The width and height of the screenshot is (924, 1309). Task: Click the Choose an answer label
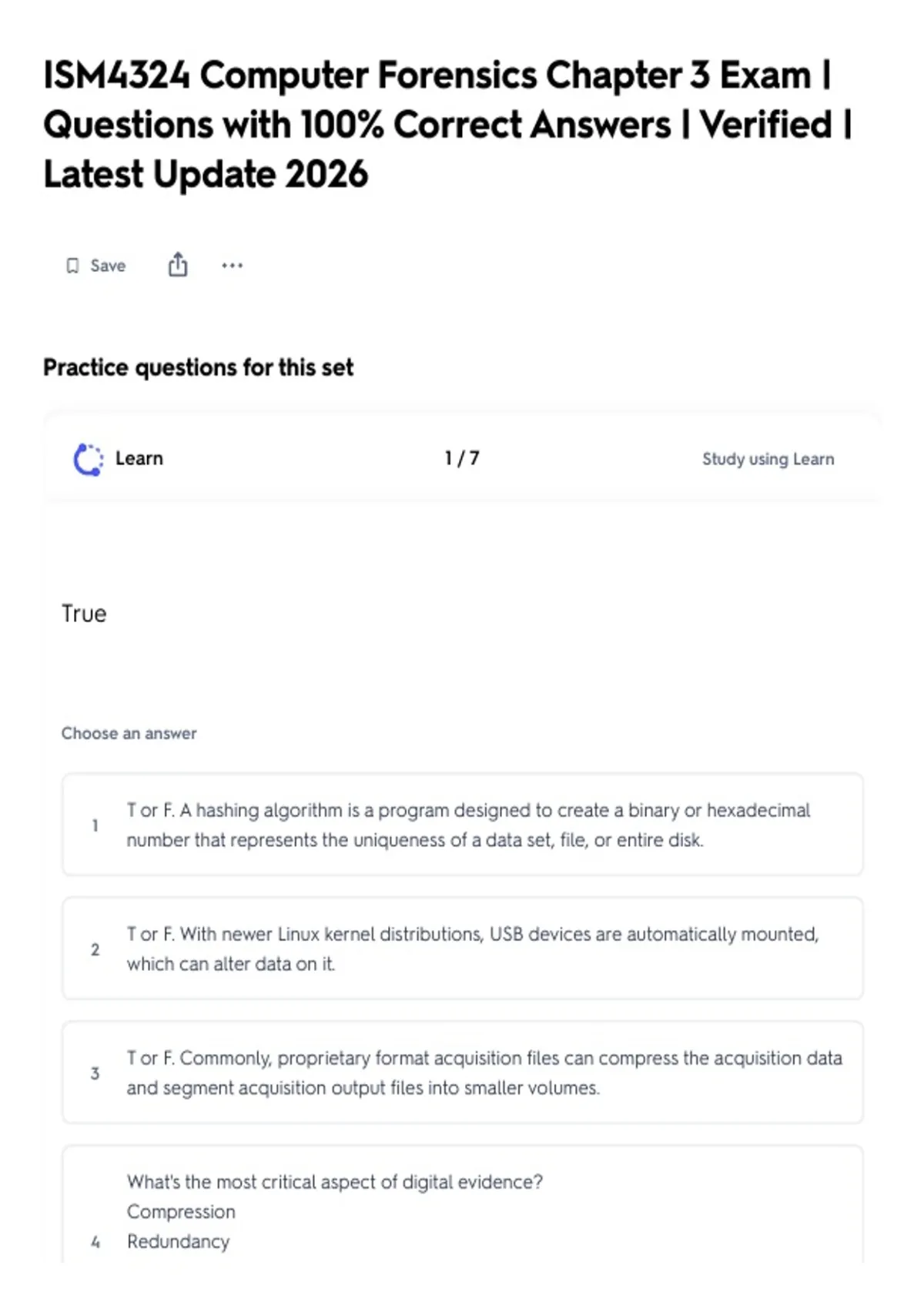click(x=129, y=733)
